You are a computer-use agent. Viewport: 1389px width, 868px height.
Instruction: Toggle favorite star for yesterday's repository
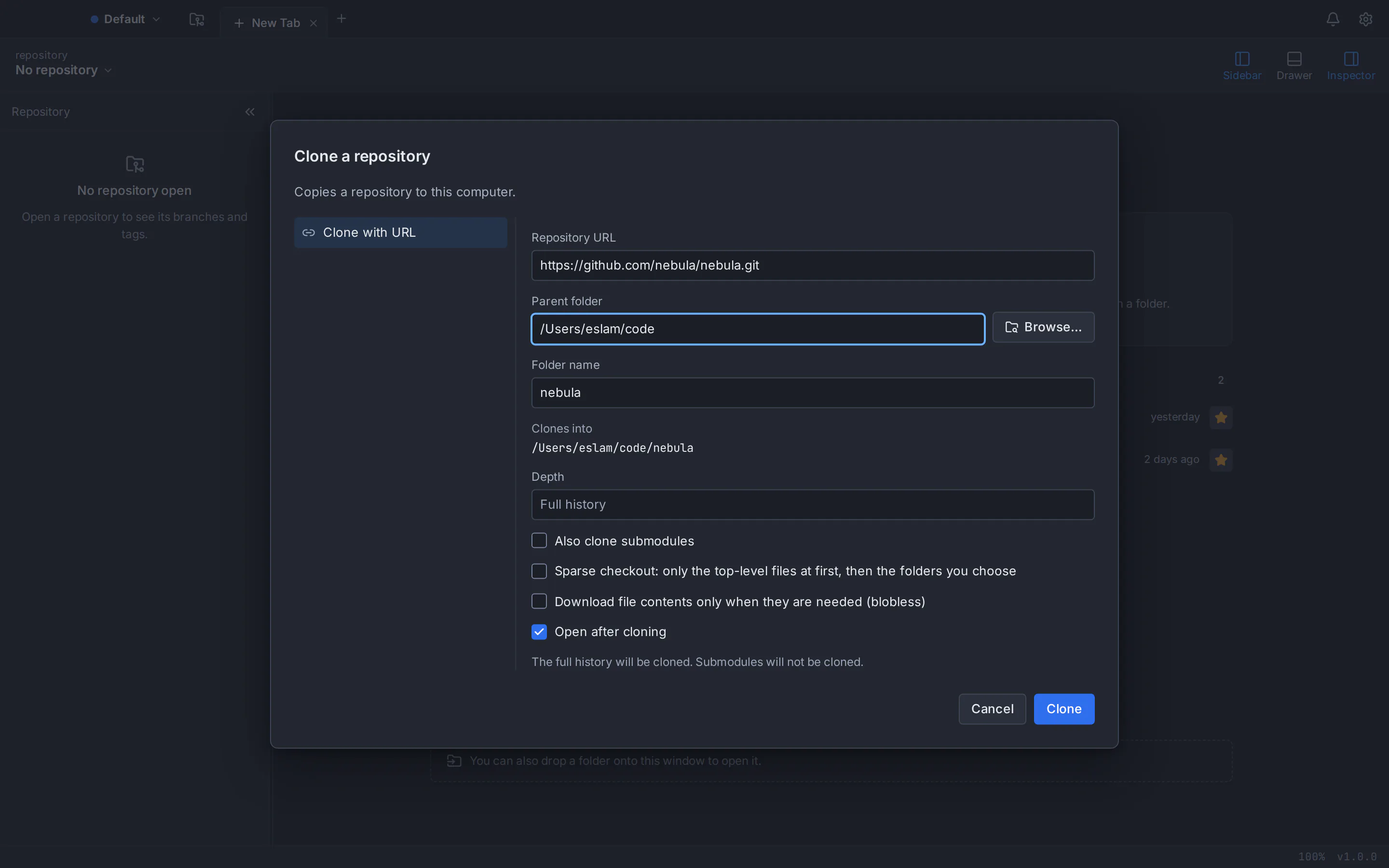point(1221,417)
